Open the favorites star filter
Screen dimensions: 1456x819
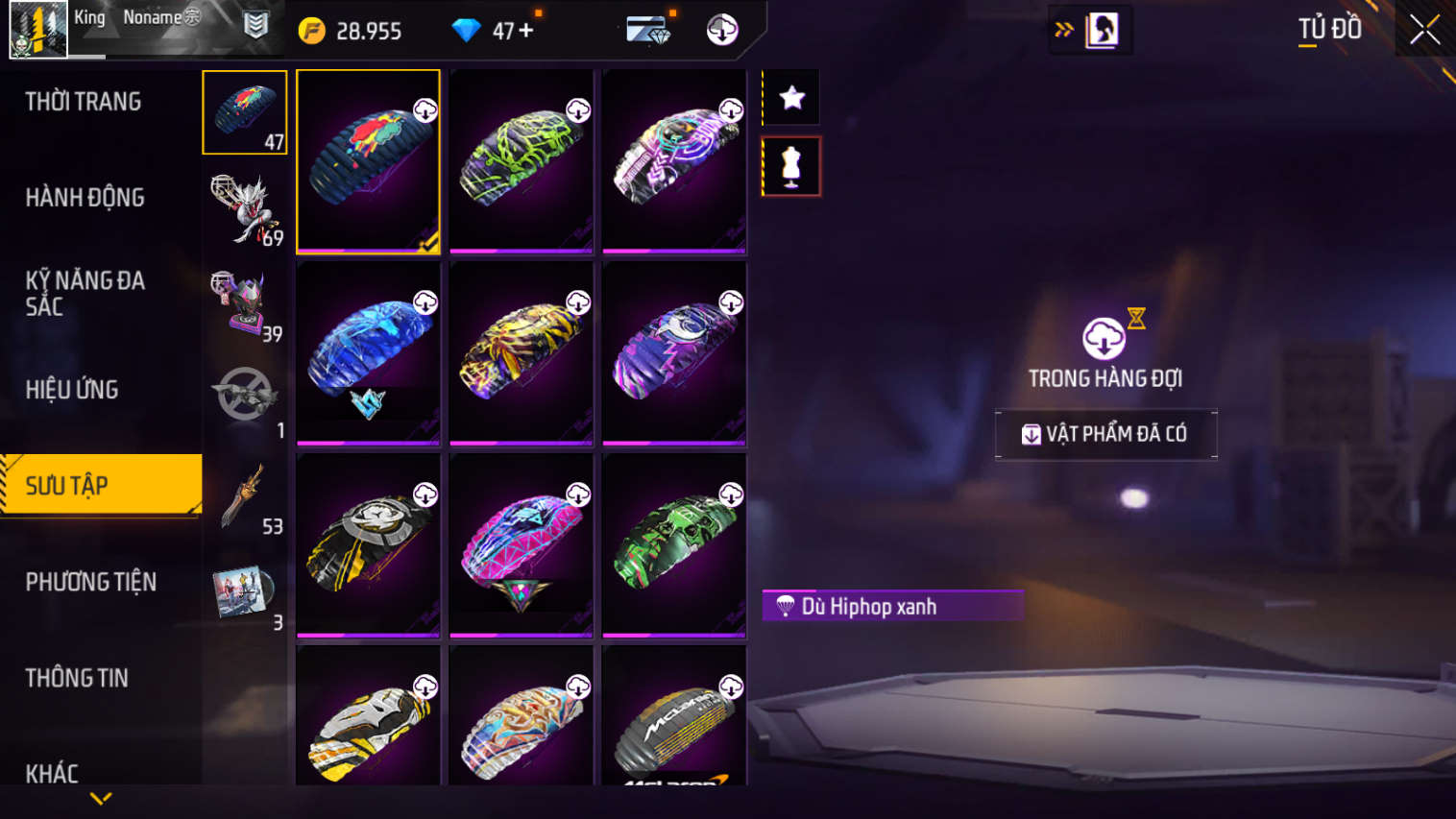pos(791,97)
